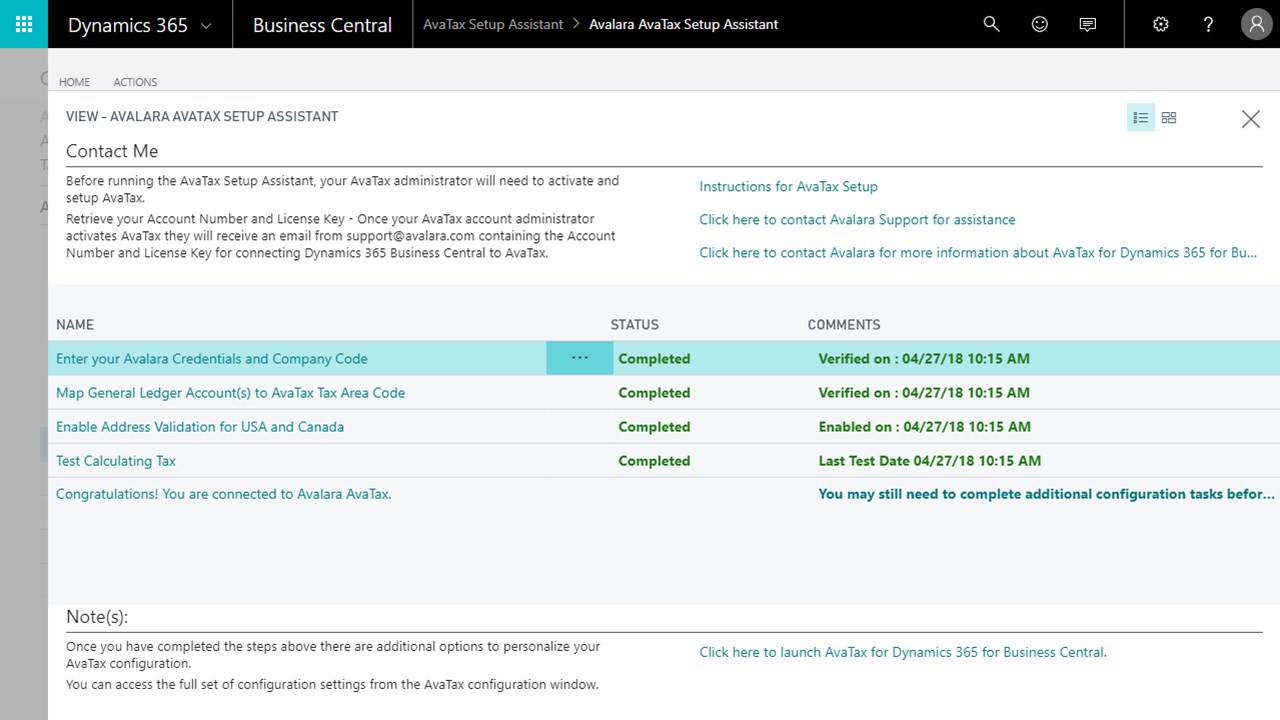Switch to tile view layout
The height and width of the screenshot is (720, 1280).
[x=1169, y=118]
